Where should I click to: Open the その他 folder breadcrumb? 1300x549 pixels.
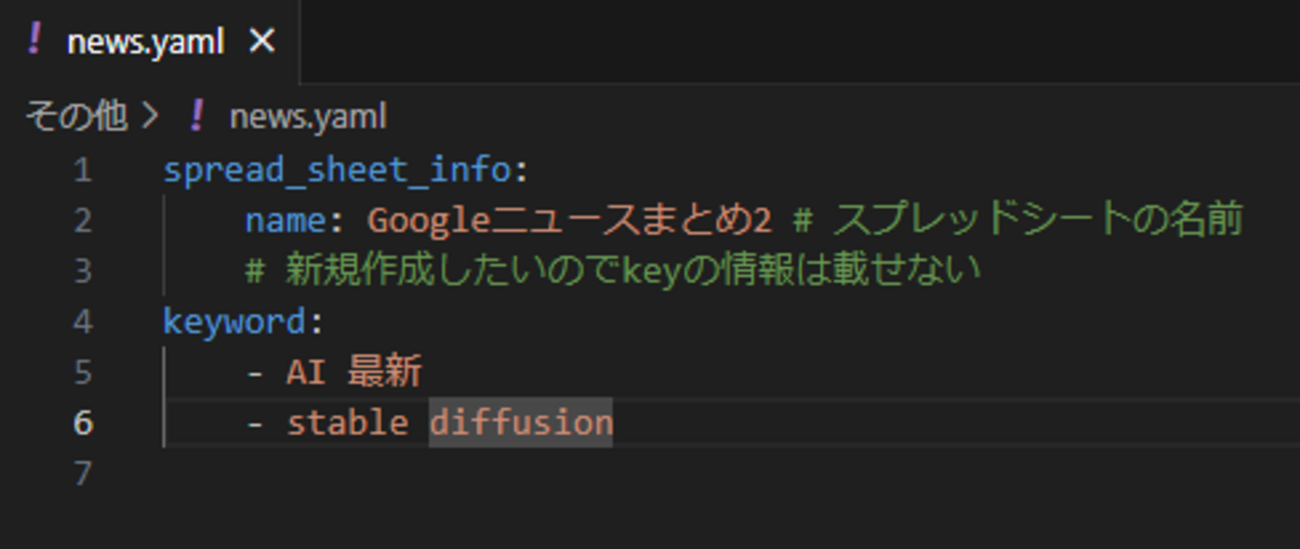click(76, 117)
